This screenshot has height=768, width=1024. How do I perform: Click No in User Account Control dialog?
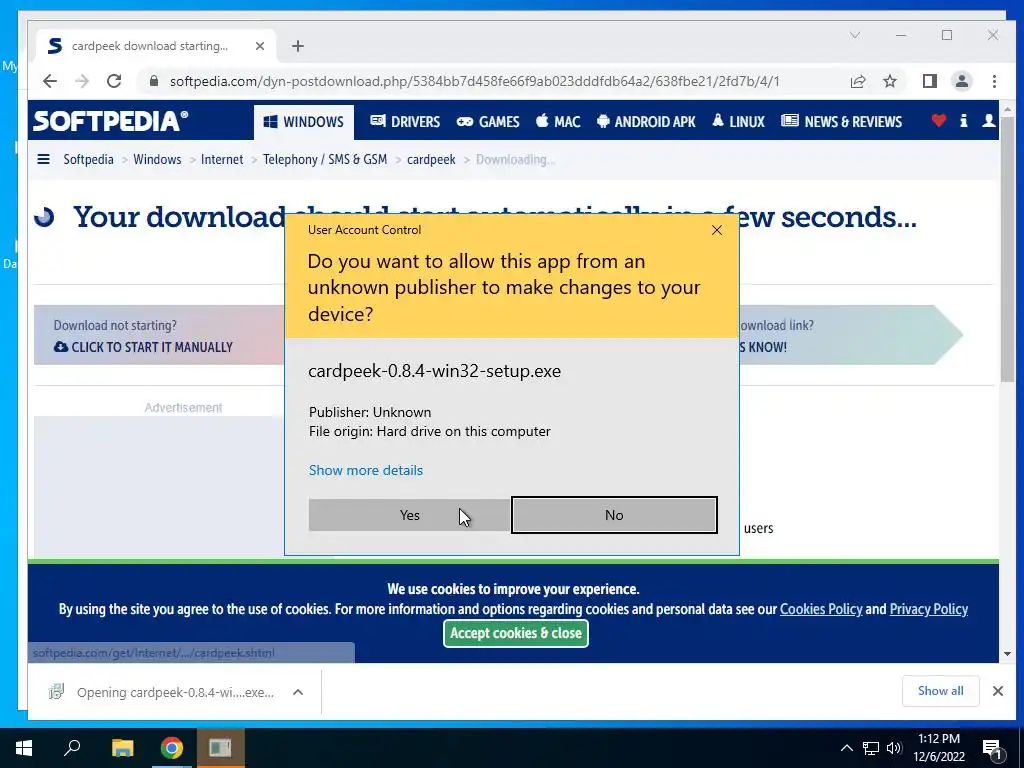tap(614, 515)
